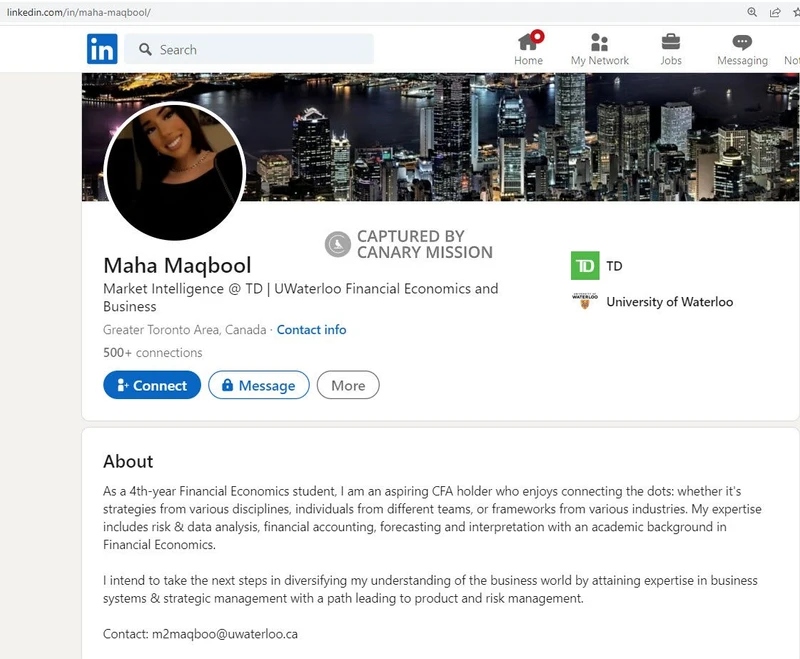Open LinkedIn homepage via the logo icon
This screenshot has width=800, height=659.
[101, 48]
